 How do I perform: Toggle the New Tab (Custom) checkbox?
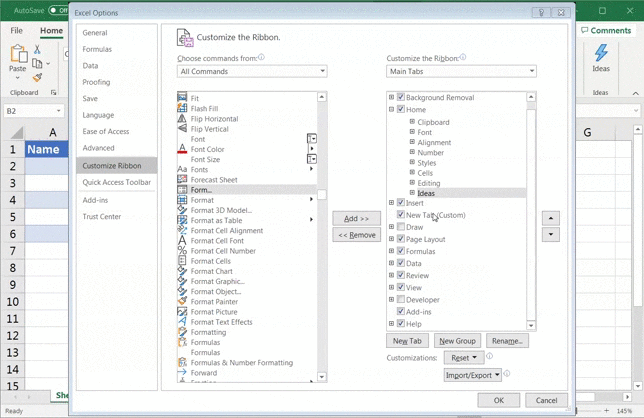pos(401,214)
